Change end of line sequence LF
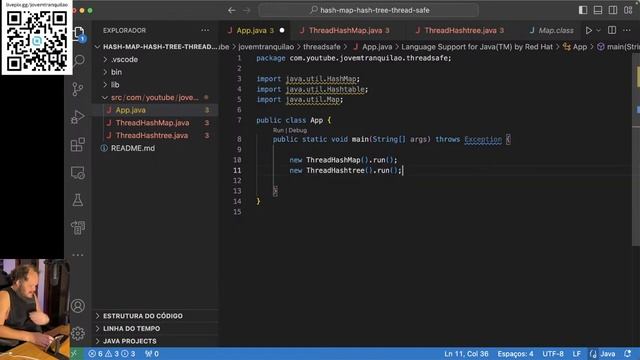 pyautogui.click(x=576, y=354)
